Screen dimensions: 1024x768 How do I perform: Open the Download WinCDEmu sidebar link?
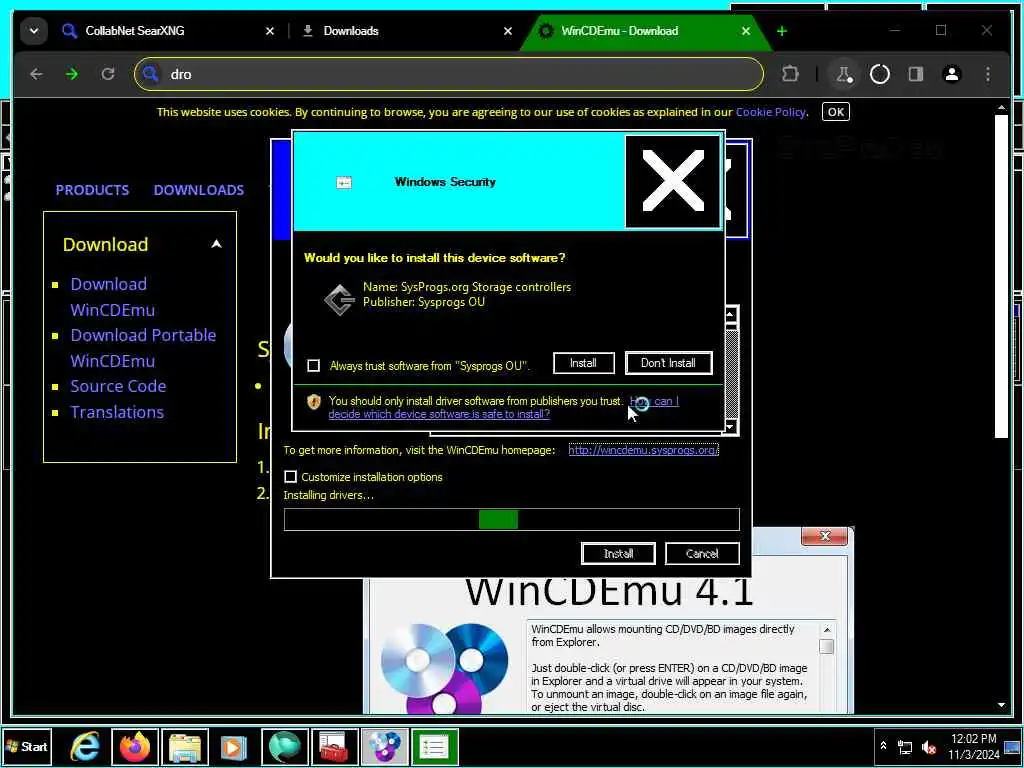112,297
